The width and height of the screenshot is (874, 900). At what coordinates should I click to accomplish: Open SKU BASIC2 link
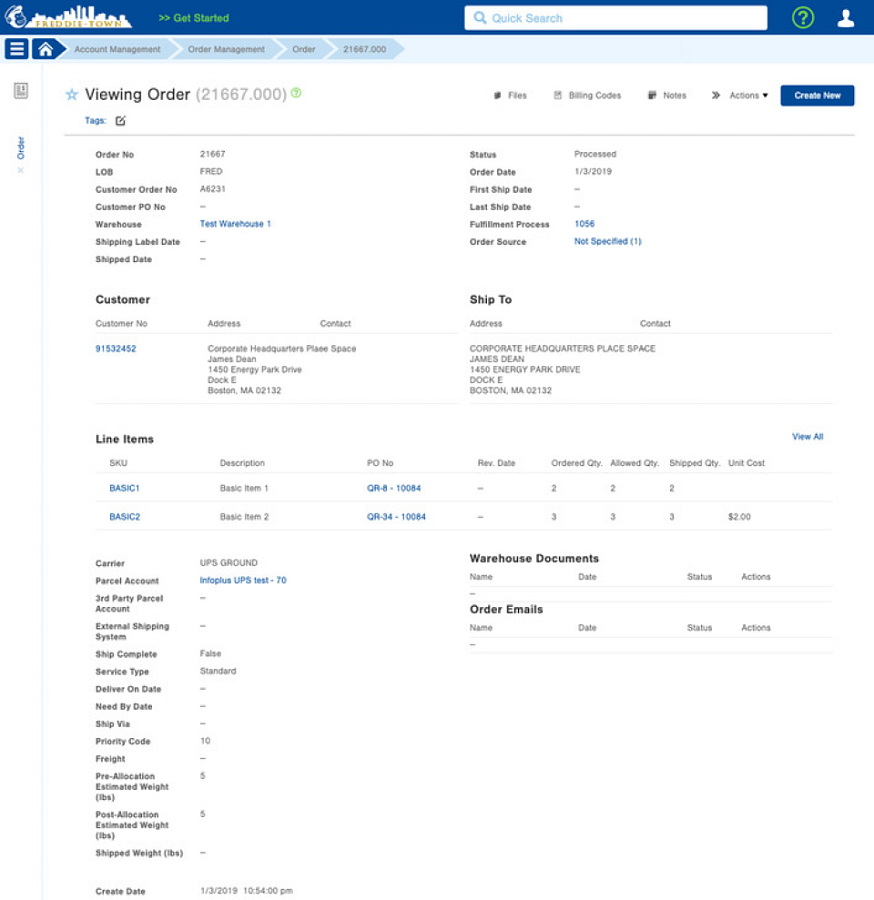(125, 517)
